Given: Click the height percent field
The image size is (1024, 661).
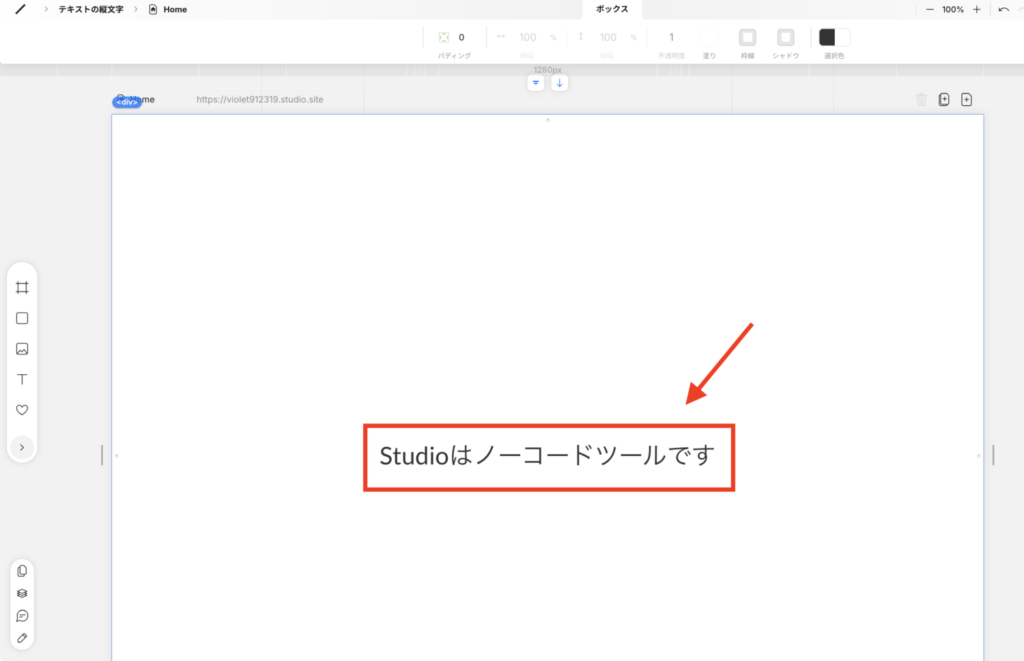Looking at the screenshot, I should click(x=608, y=37).
